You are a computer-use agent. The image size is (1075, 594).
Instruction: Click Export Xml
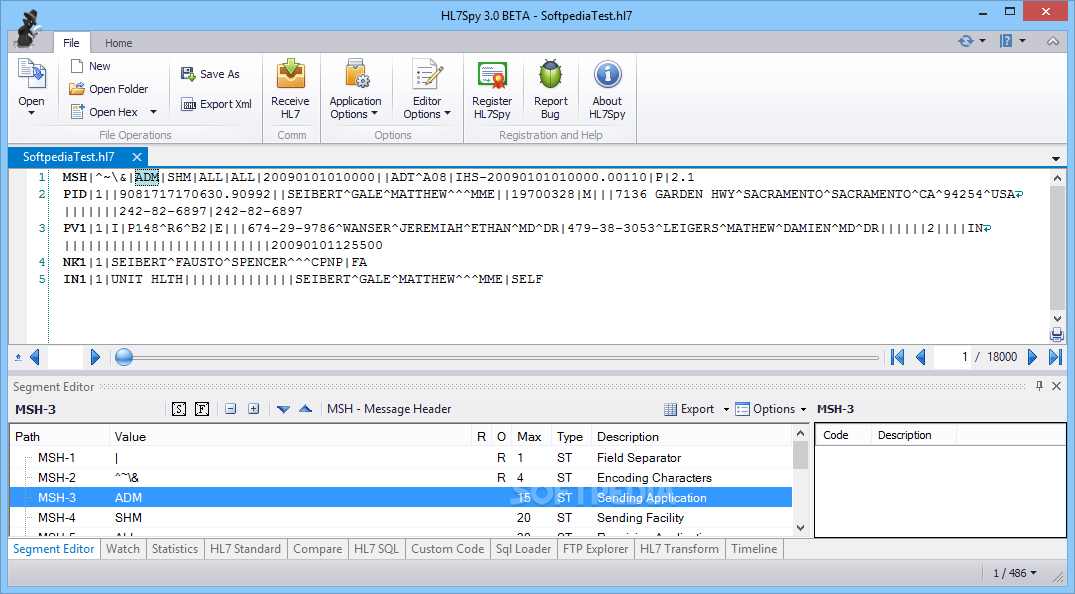coord(216,104)
